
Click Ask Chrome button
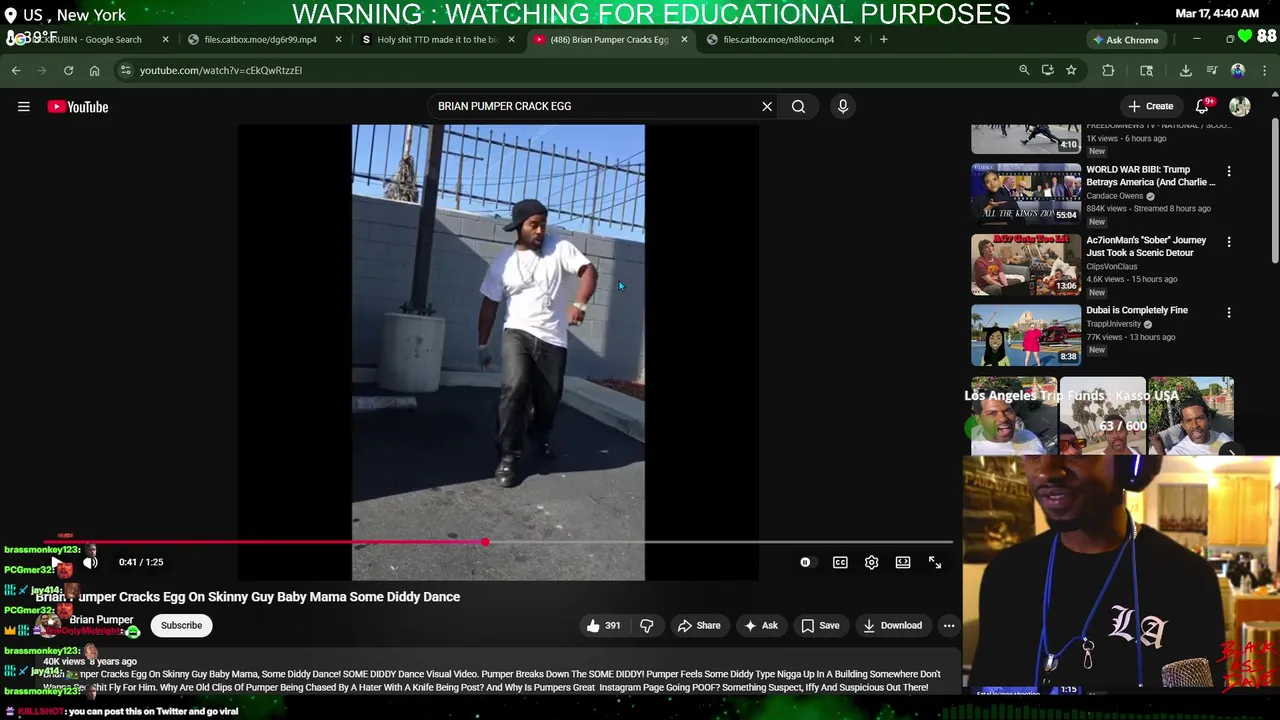1125,39
